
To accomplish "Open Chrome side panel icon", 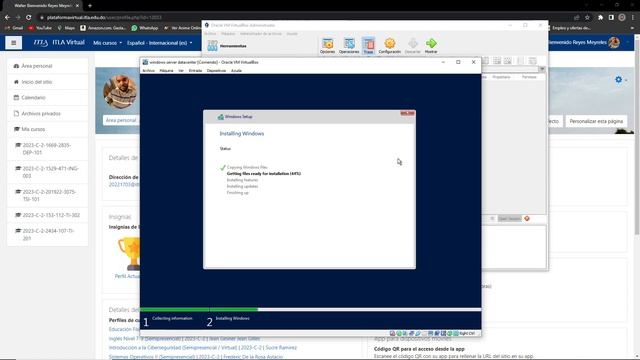I will (611, 17).
